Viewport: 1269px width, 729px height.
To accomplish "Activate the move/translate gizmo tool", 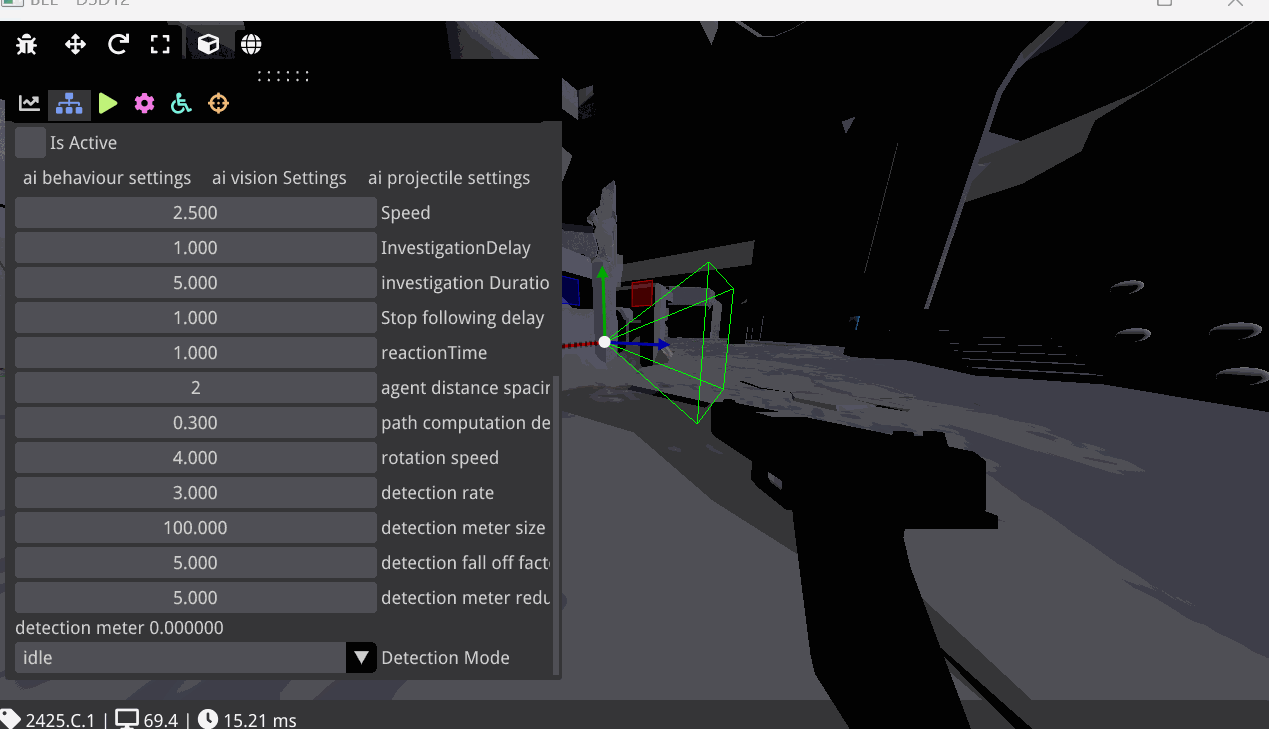I will [75, 44].
